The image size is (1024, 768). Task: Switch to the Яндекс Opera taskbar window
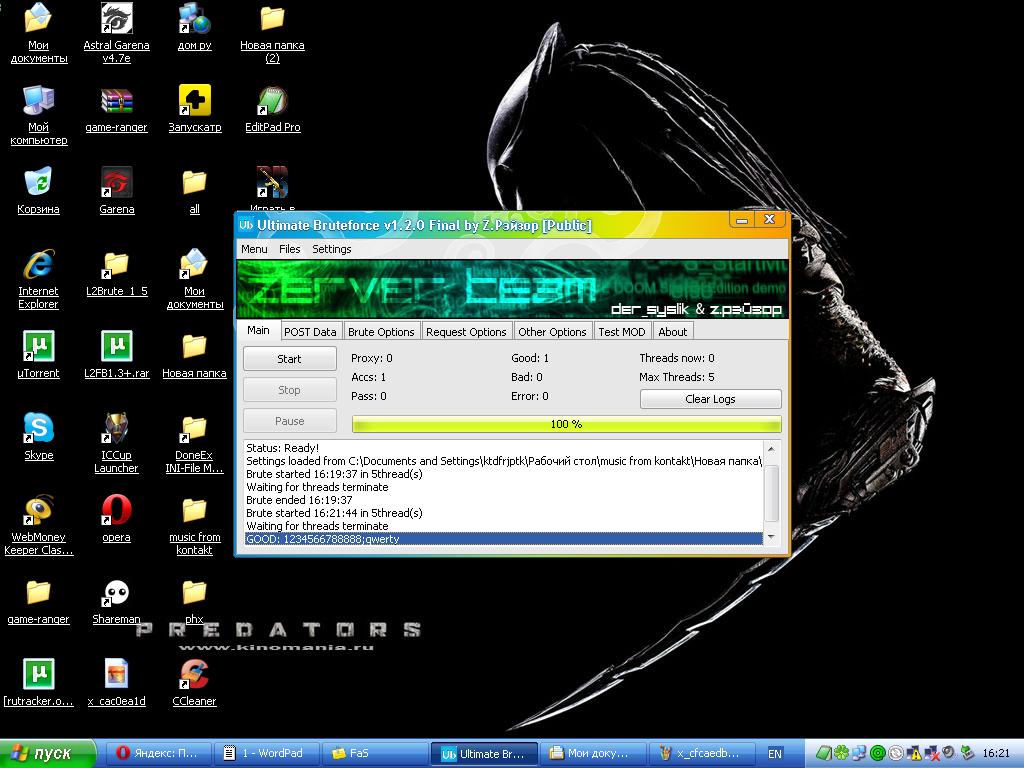point(161,753)
